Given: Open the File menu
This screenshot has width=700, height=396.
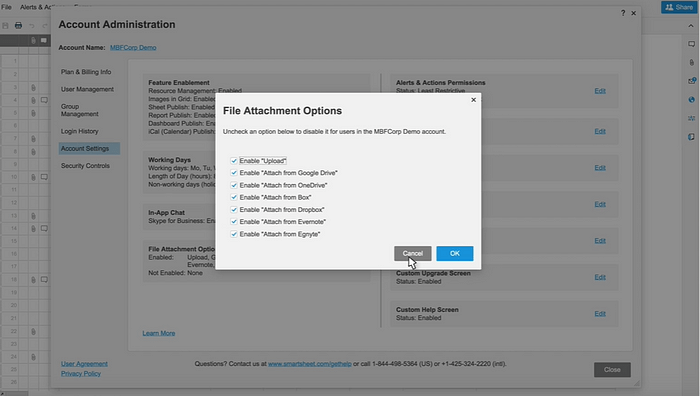Looking at the screenshot, I should pos(6,7).
